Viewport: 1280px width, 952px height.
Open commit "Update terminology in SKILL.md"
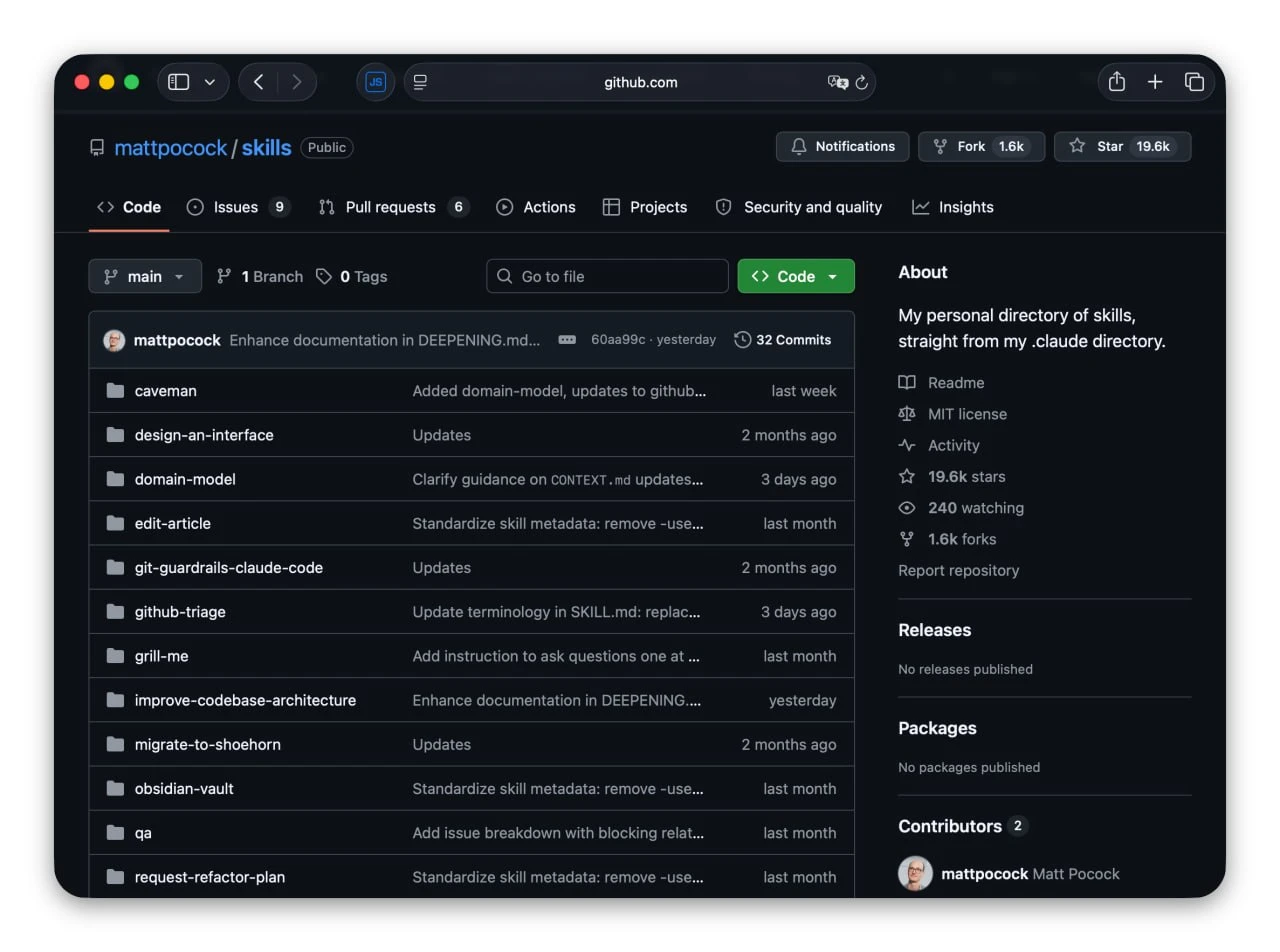[x=557, y=612]
